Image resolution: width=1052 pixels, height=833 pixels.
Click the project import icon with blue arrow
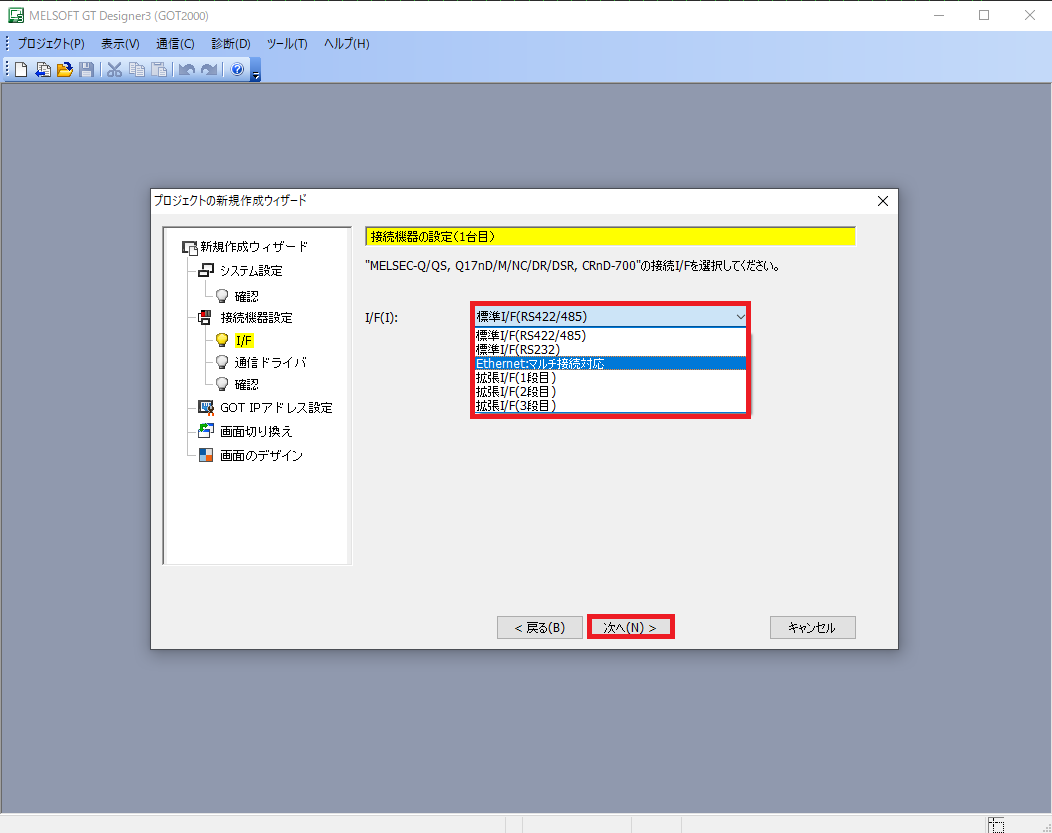pos(43,69)
